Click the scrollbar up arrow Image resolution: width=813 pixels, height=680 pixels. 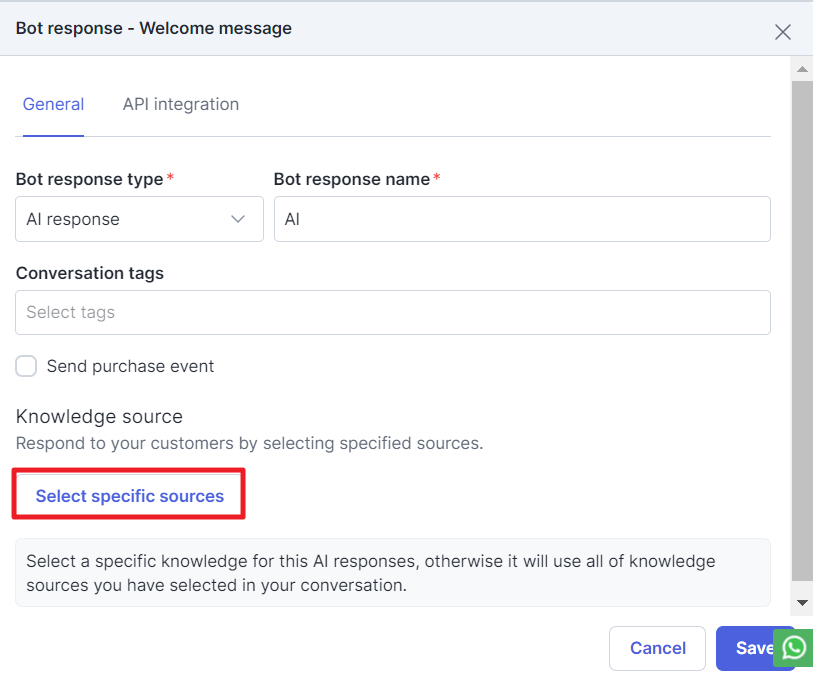[x=802, y=69]
